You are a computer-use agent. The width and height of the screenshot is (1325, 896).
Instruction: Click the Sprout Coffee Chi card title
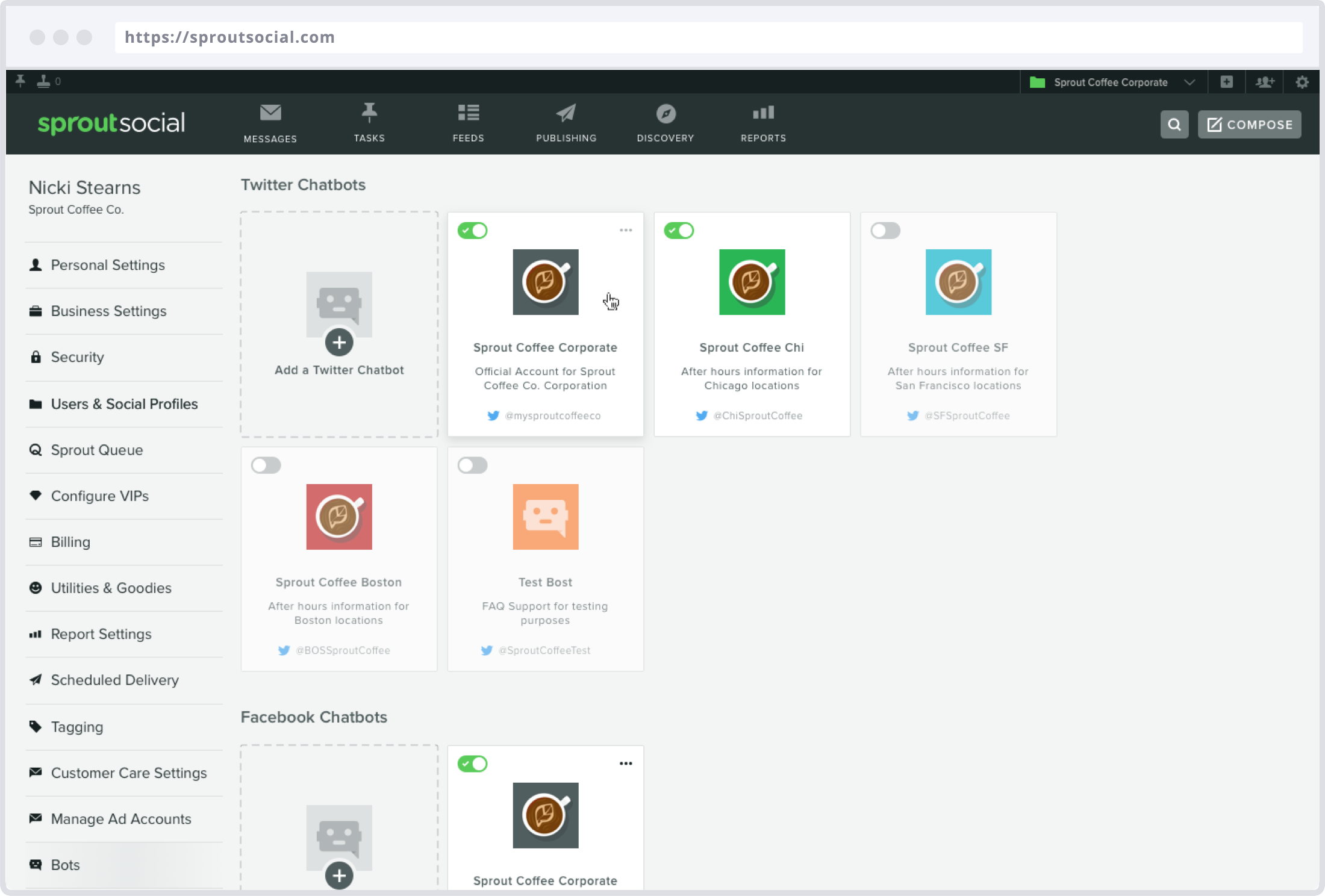click(x=752, y=348)
